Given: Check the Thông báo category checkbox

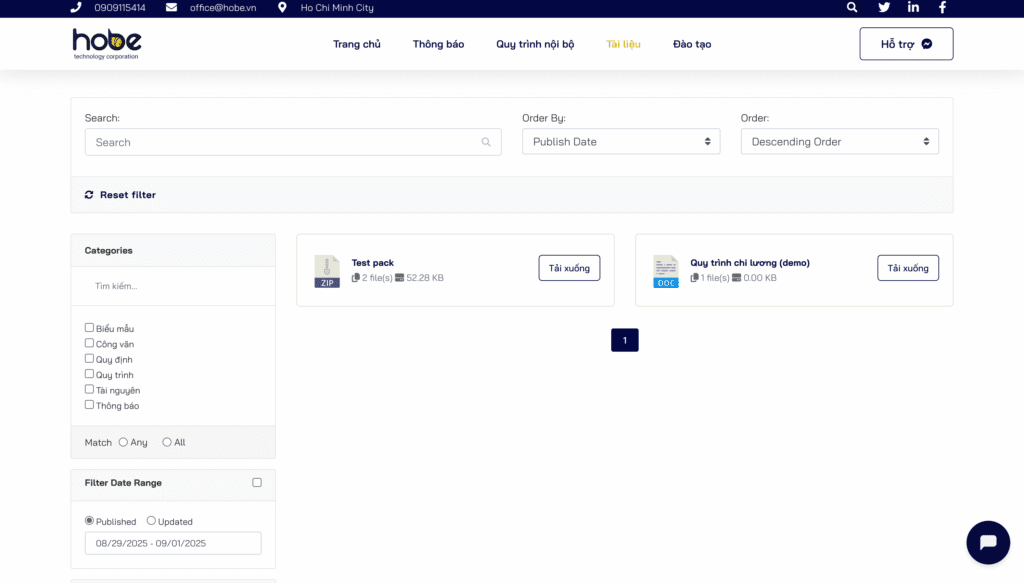Looking at the screenshot, I should tap(89, 405).
